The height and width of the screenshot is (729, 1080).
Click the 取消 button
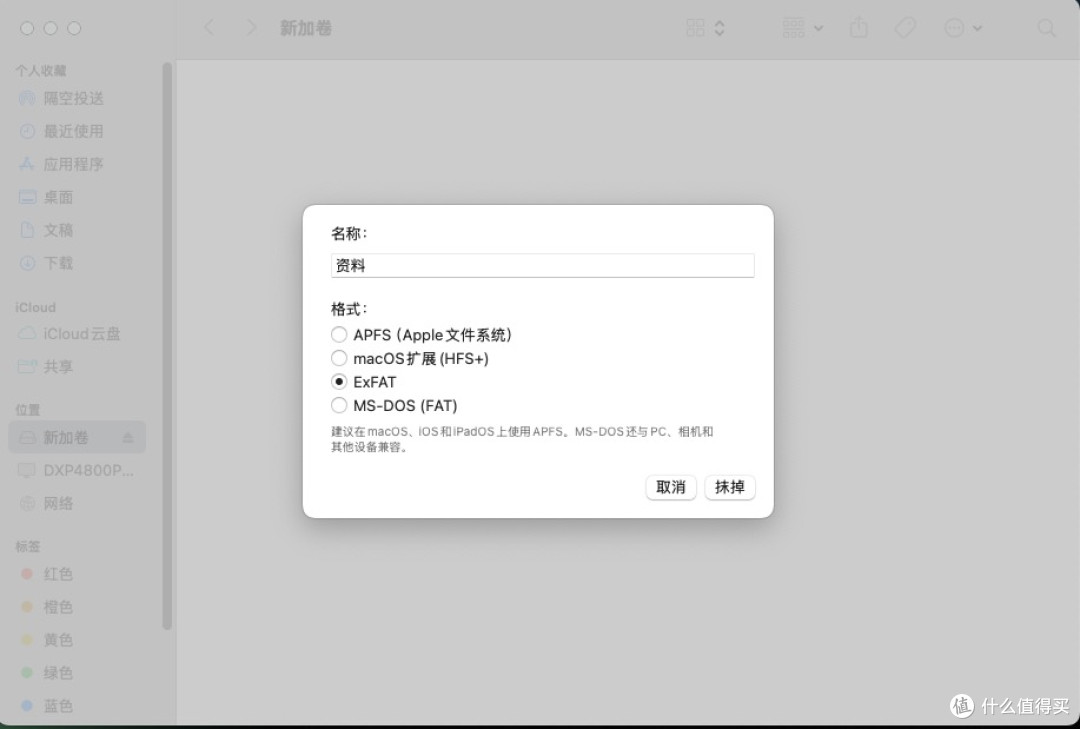coord(670,487)
